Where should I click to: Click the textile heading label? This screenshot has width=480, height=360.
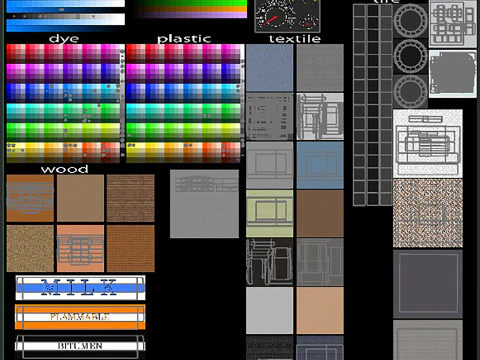(295, 39)
